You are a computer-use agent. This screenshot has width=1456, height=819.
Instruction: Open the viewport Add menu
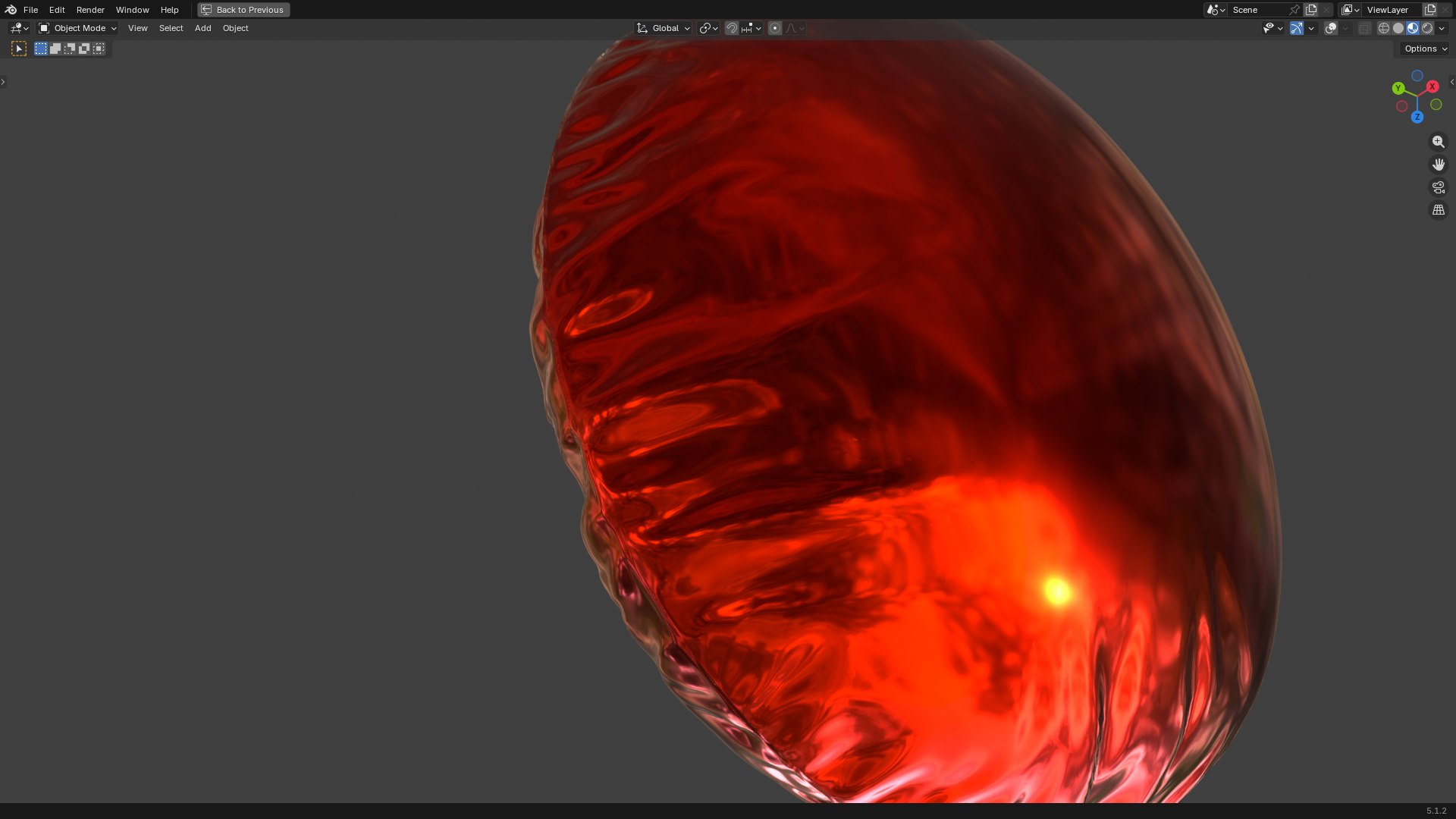click(x=202, y=28)
